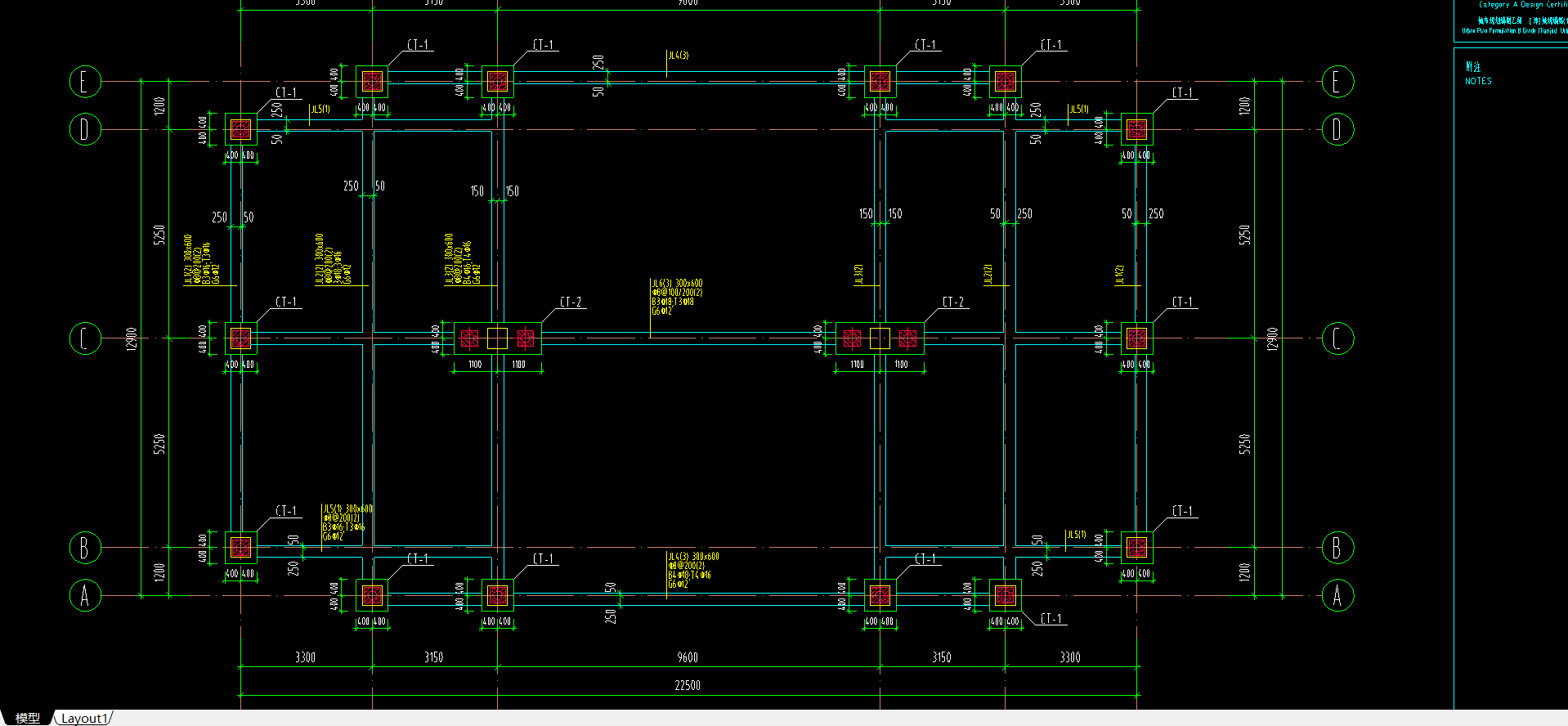The image size is (1568, 726).
Task: Click the axis A bubble at the right end
Action: (1337, 595)
